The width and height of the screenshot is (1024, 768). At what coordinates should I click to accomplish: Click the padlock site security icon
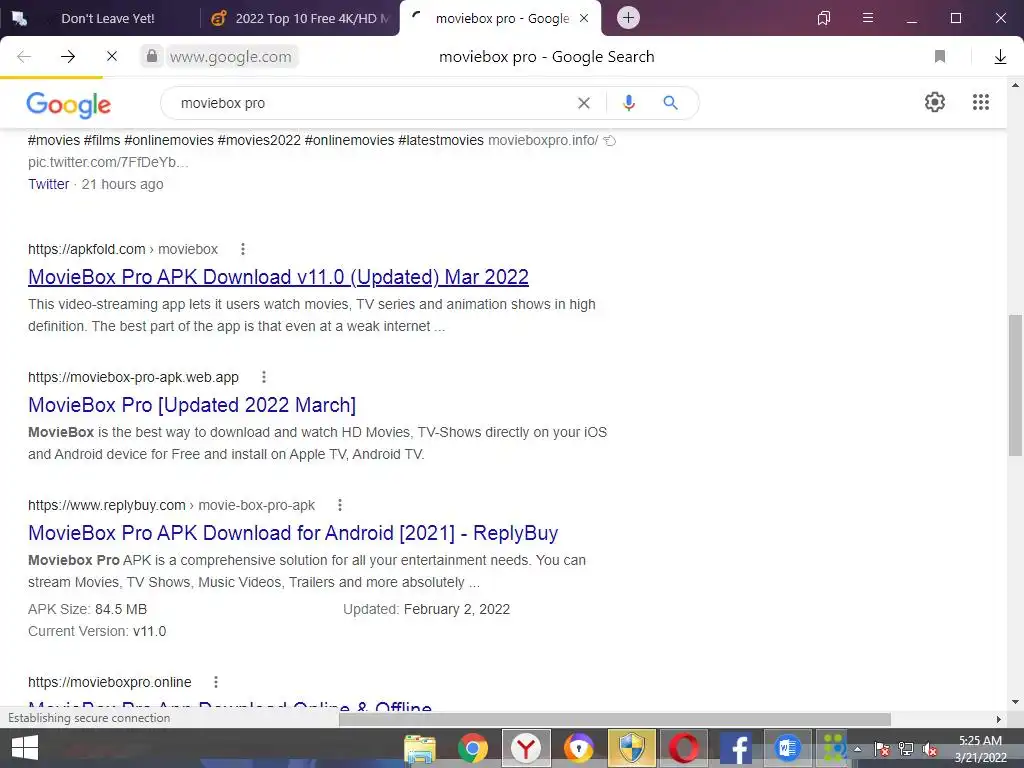(x=152, y=56)
